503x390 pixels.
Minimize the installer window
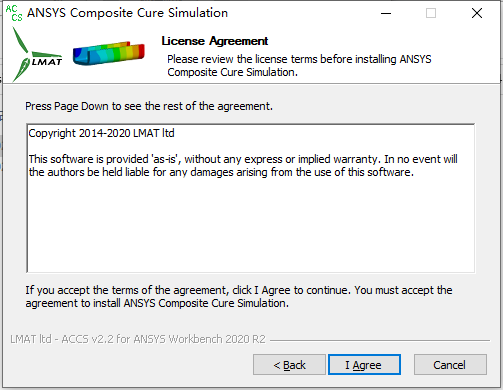click(x=386, y=13)
